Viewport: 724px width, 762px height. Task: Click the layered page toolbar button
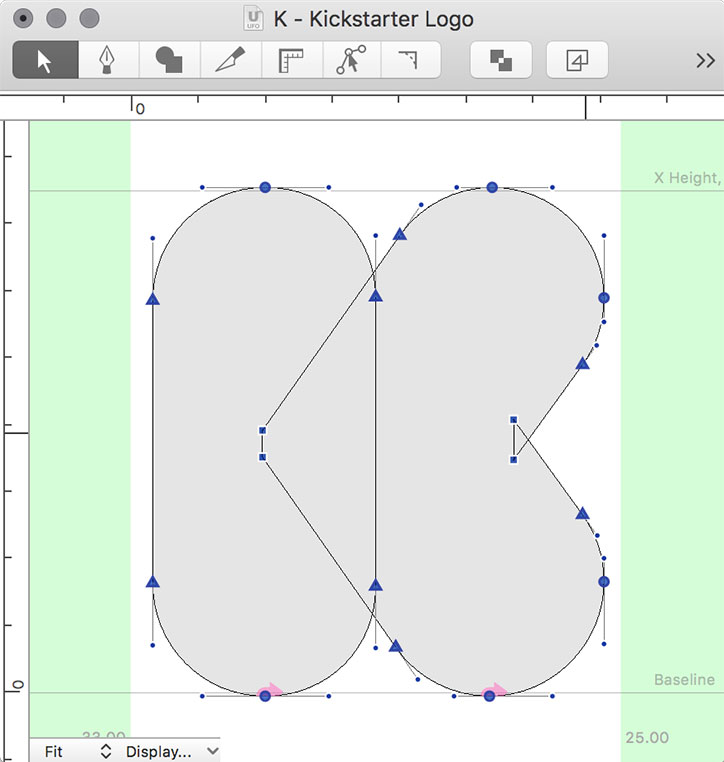click(577, 60)
